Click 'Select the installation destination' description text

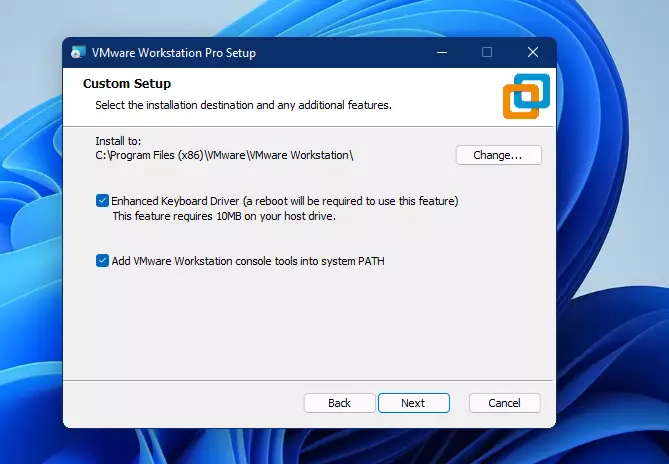243,105
